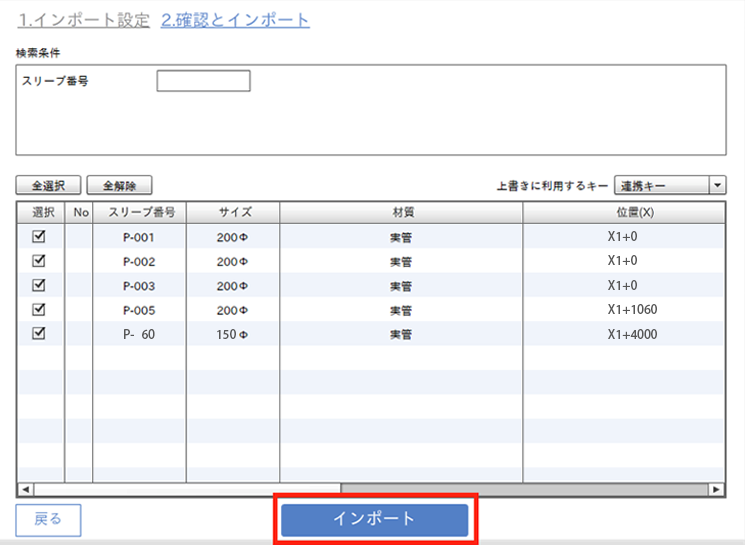The image size is (745, 545).
Task: Click the 材質 column header
Action: click(x=401, y=212)
